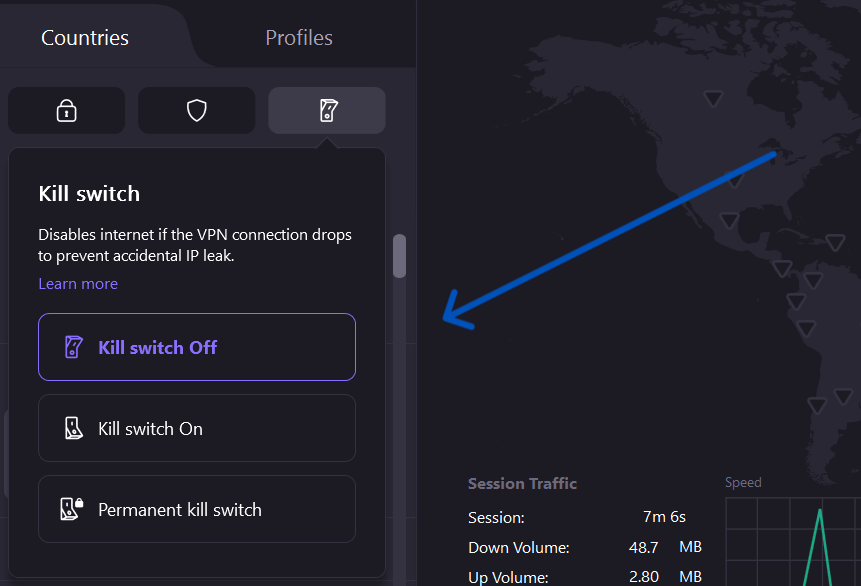Click the locked-switch icon on Permanent kill switch
Viewport: 861px width, 586px height.
tap(70, 508)
